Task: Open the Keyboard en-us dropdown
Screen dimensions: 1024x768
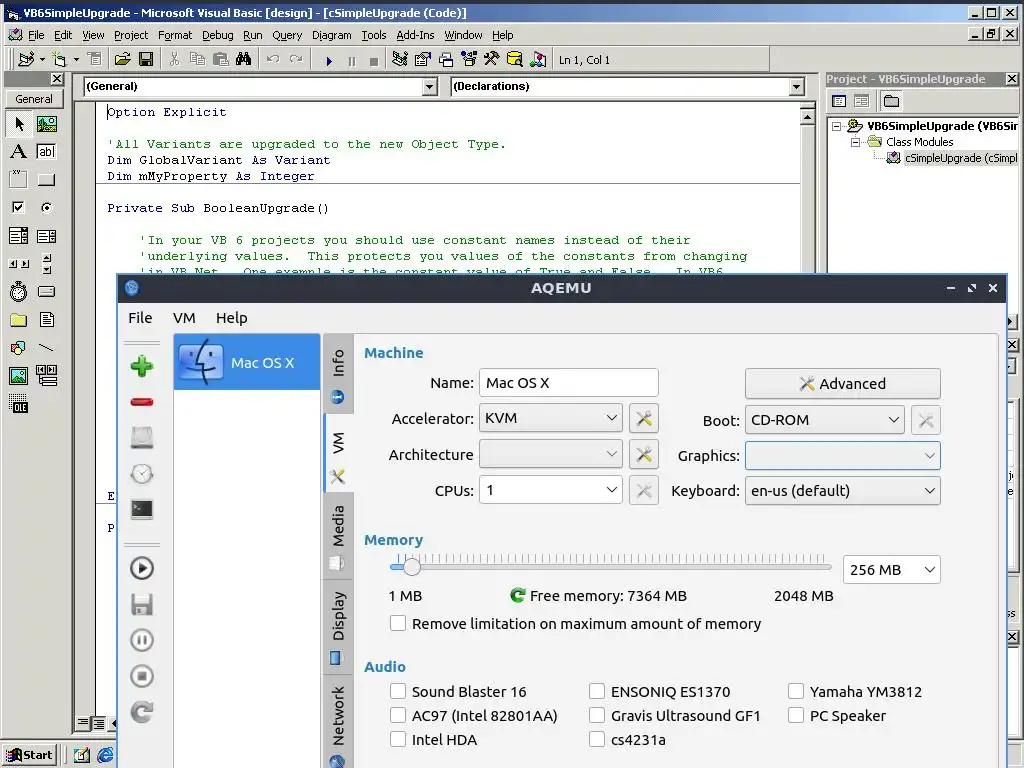Action: coord(842,490)
